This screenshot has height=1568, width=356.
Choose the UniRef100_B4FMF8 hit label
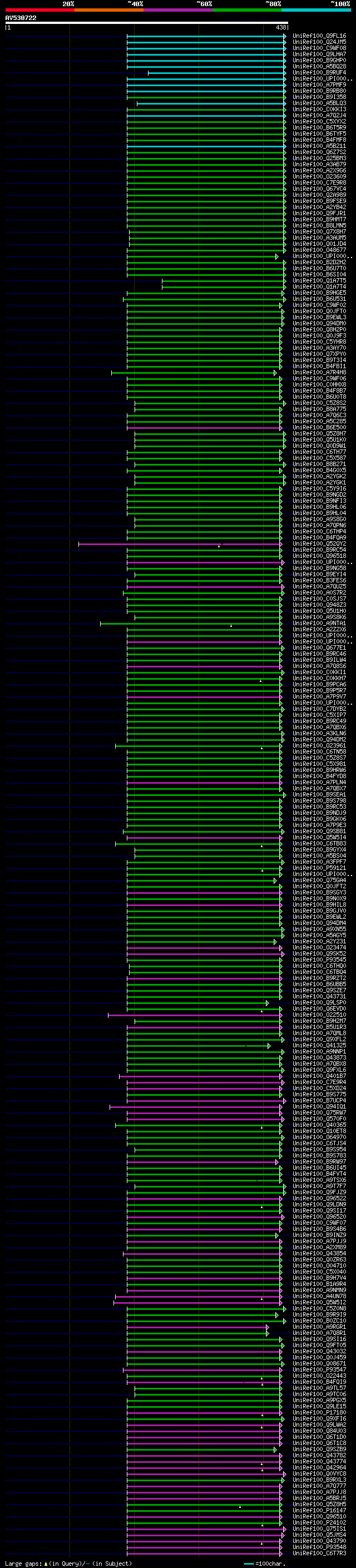click(x=319, y=140)
